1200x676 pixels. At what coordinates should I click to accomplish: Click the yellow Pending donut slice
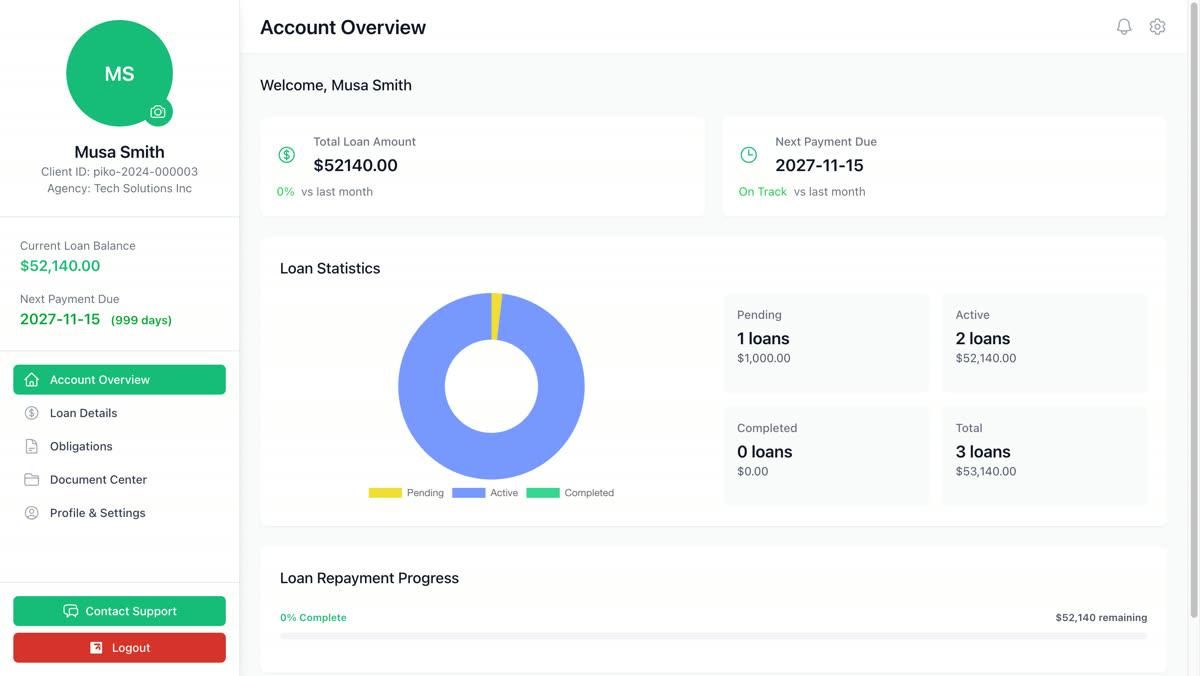(496, 316)
